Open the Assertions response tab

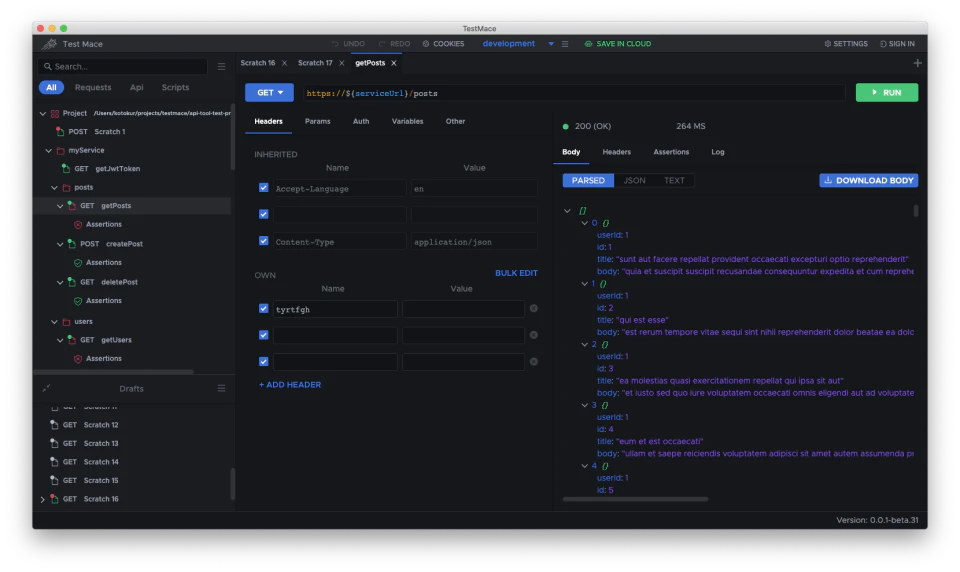(x=670, y=152)
